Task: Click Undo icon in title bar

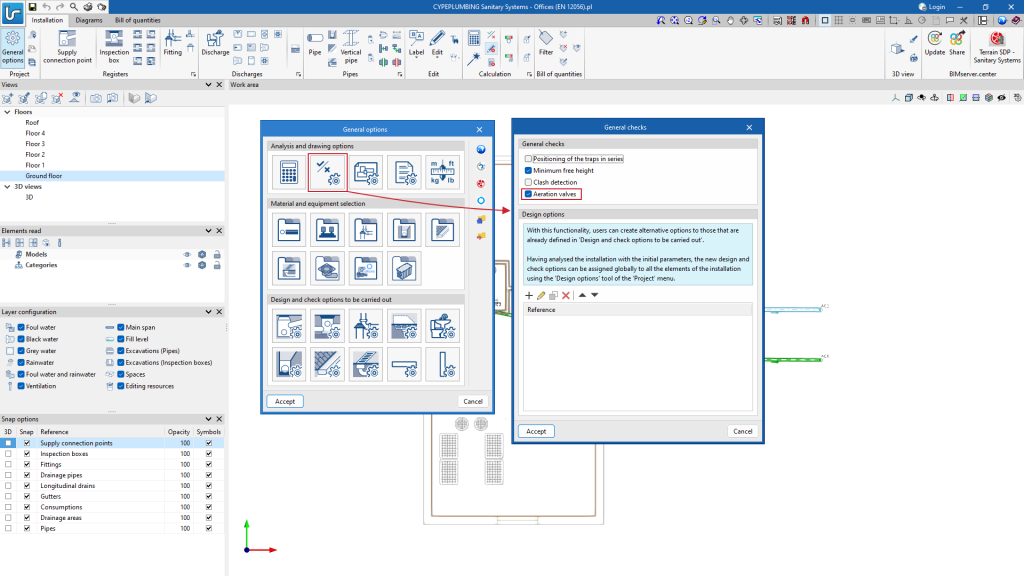Action: (x=46, y=7)
